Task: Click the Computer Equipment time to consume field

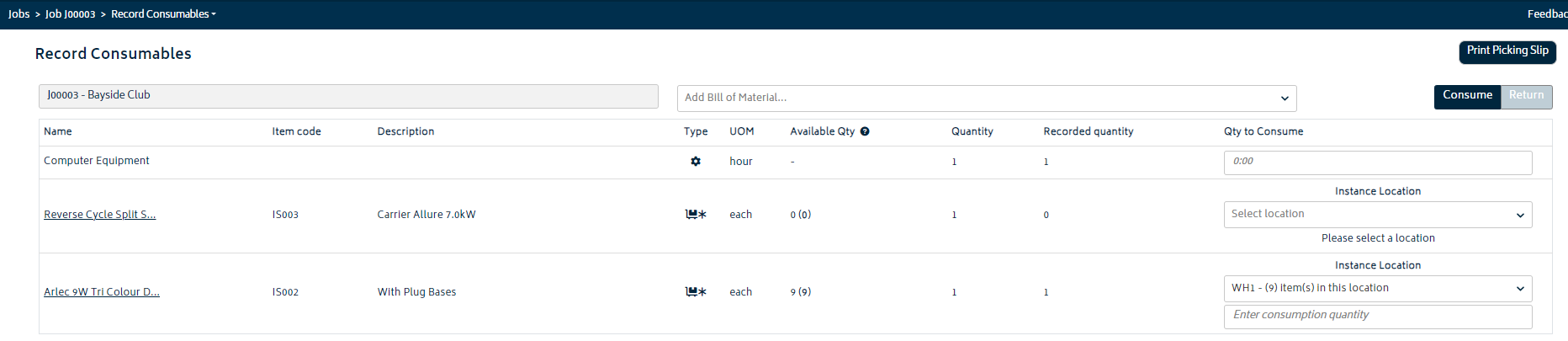Action: click(x=1378, y=163)
